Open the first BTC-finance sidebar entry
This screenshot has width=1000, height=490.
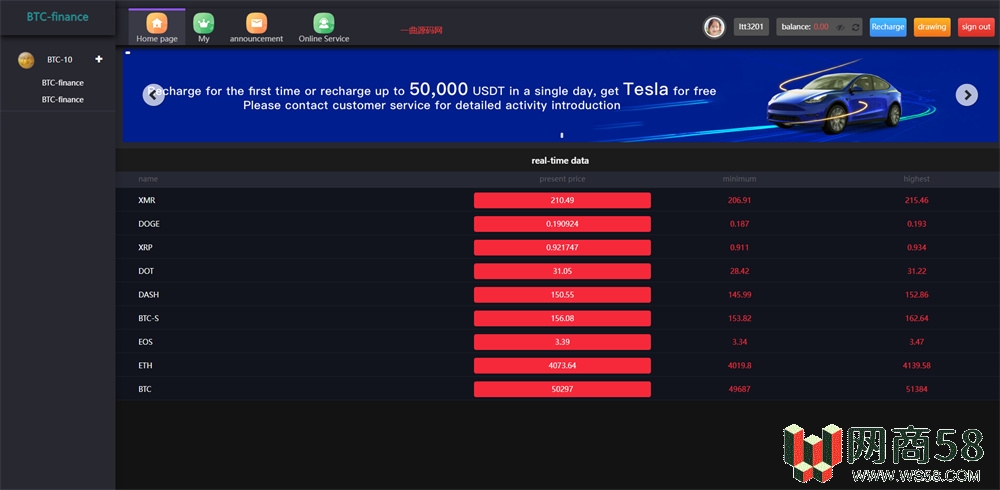[62, 83]
